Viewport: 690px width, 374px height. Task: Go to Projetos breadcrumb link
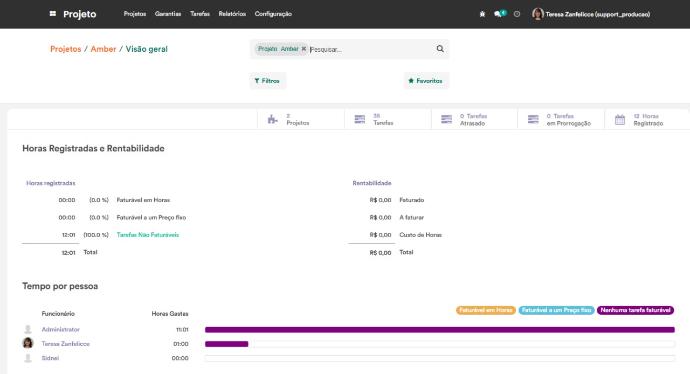pos(66,49)
